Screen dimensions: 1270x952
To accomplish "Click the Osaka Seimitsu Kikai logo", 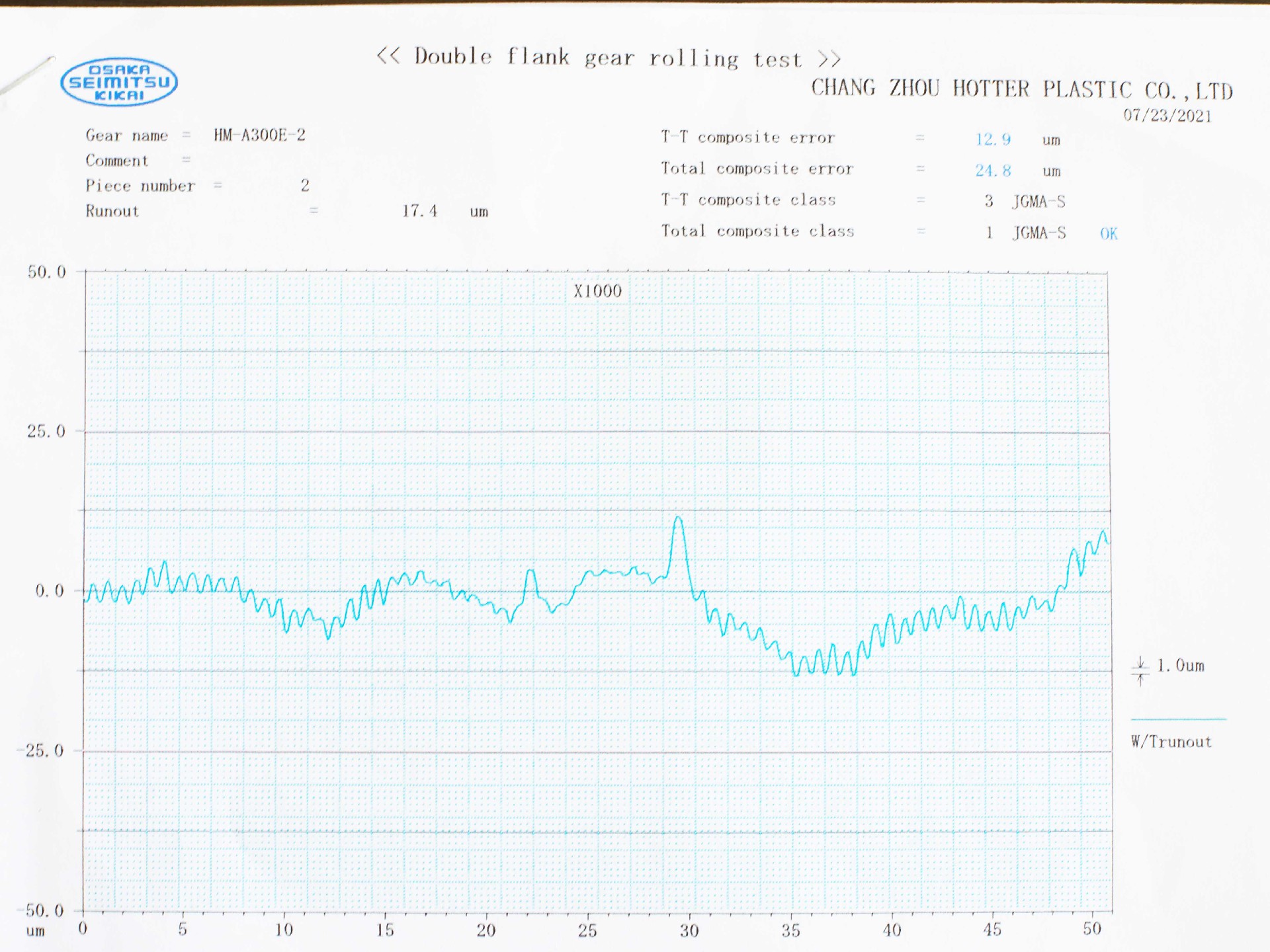I will (x=119, y=82).
